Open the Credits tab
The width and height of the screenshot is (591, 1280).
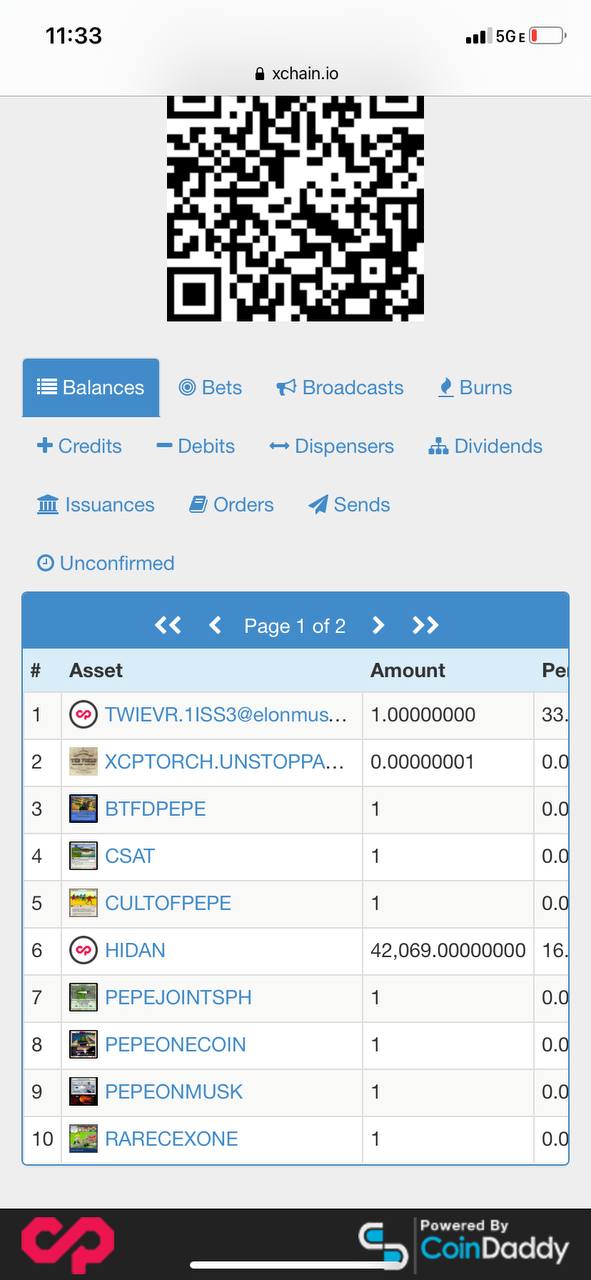pyautogui.click(x=79, y=446)
